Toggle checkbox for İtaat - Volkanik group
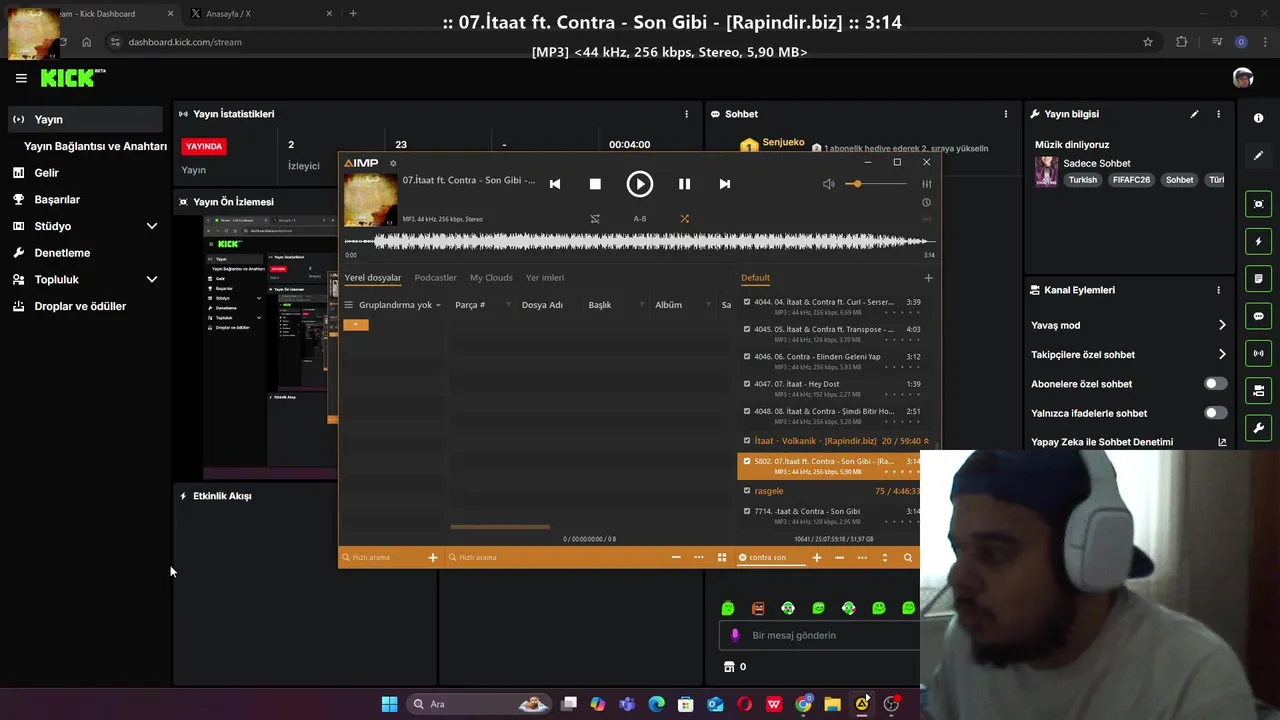This screenshot has height=720, width=1280. [x=747, y=441]
